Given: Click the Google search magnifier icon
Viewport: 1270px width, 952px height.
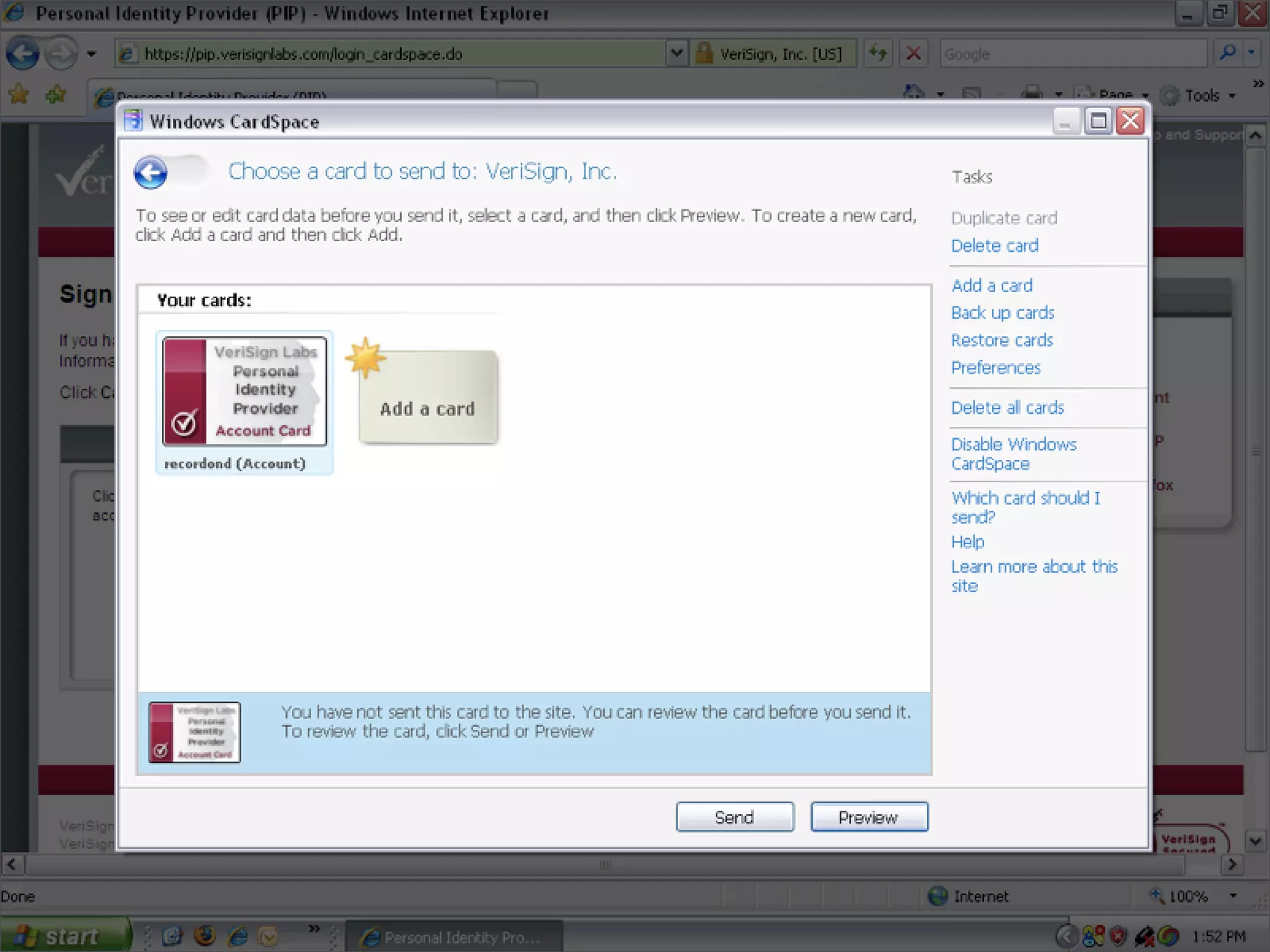Looking at the screenshot, I should click(1227, 53).
